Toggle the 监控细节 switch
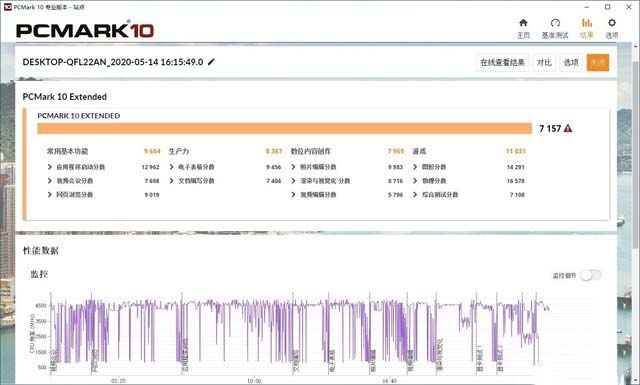 point(591,276)
